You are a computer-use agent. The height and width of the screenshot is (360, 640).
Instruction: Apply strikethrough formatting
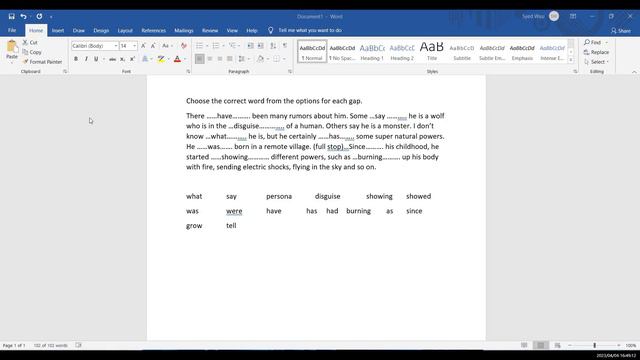(x=113, y=59)
